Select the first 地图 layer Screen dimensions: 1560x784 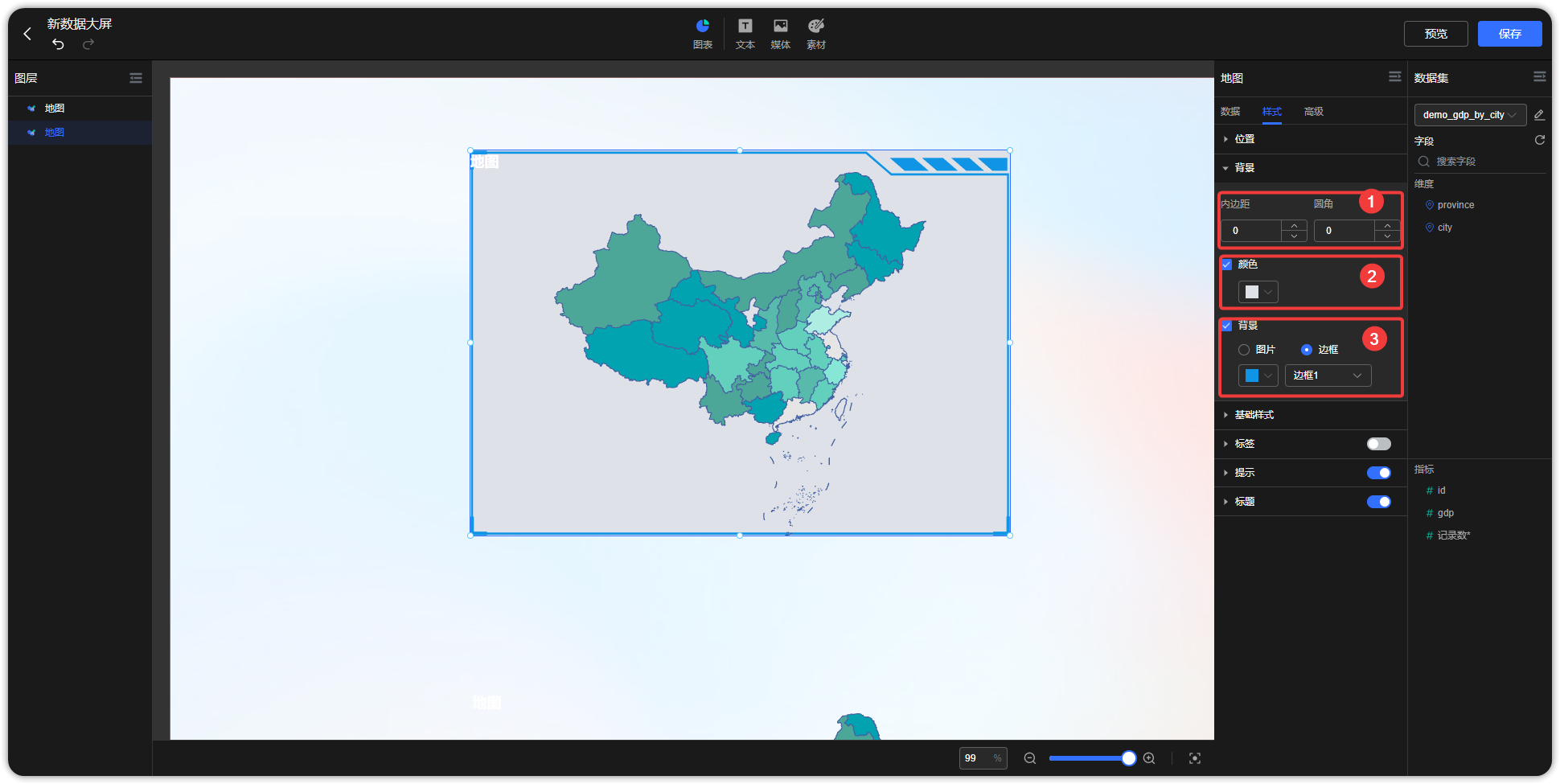(80, 109)
